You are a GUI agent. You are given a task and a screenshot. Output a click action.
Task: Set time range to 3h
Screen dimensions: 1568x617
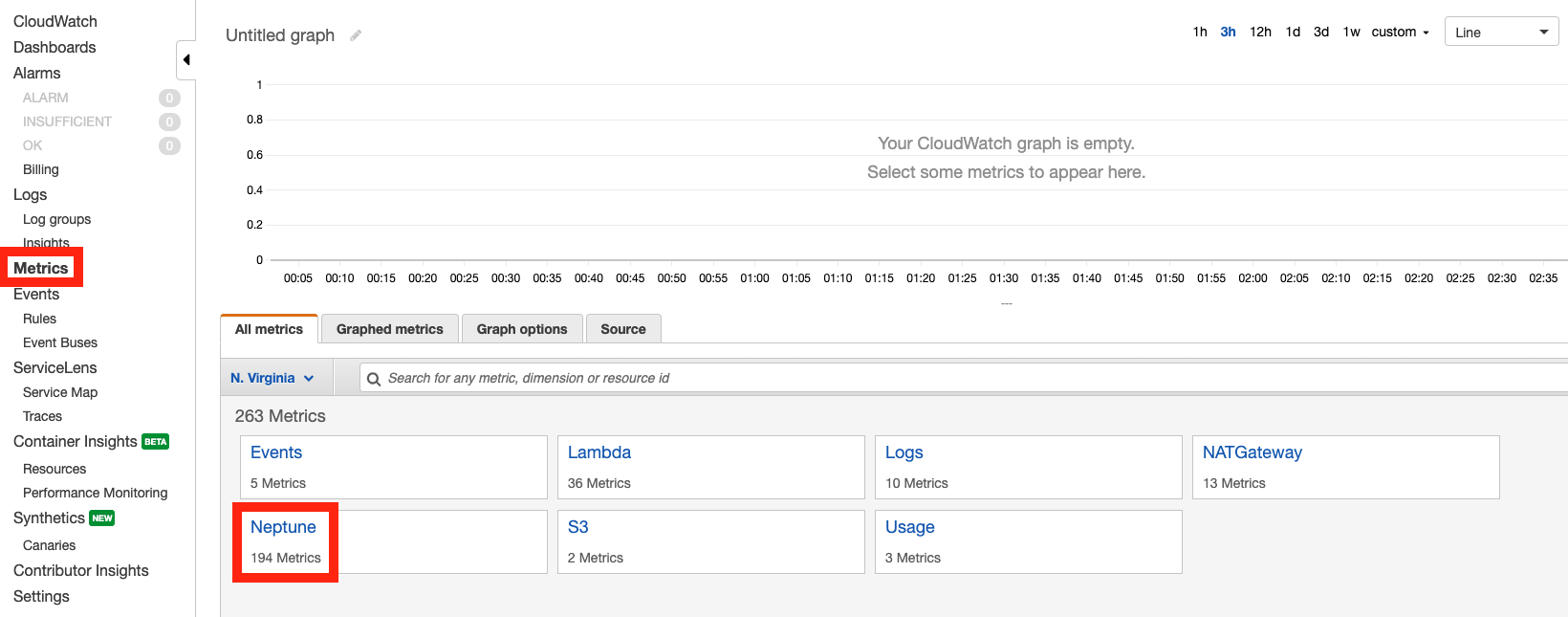click(x=1228, y=32)
